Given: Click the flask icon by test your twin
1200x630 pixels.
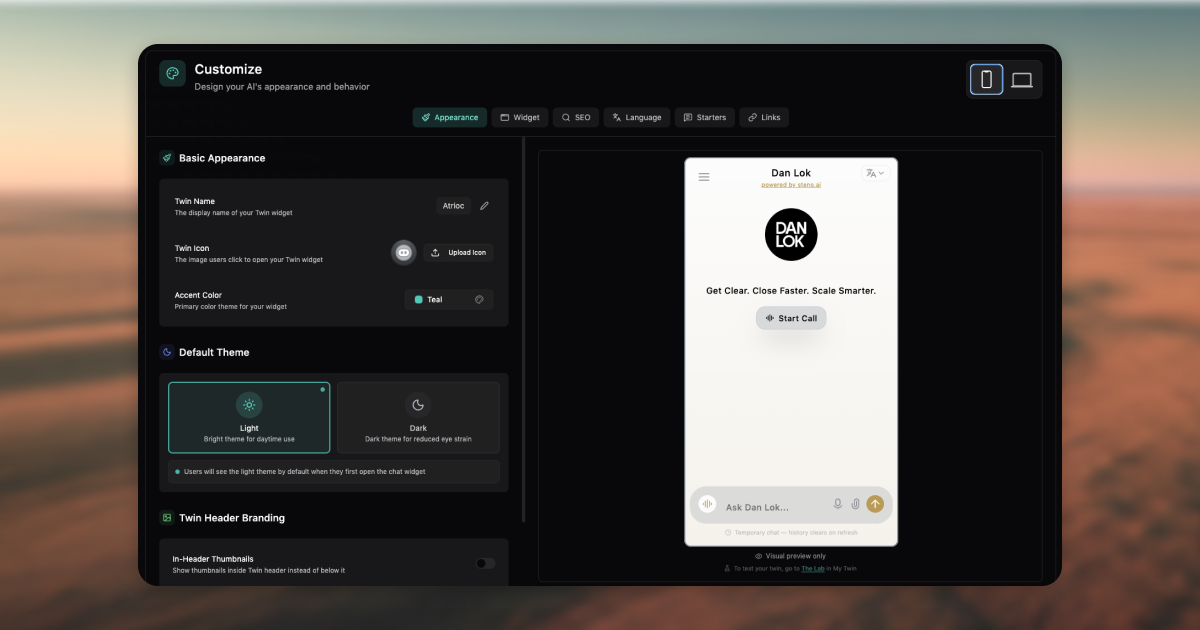Looking at the screenshot, I should tap(727, 568).
